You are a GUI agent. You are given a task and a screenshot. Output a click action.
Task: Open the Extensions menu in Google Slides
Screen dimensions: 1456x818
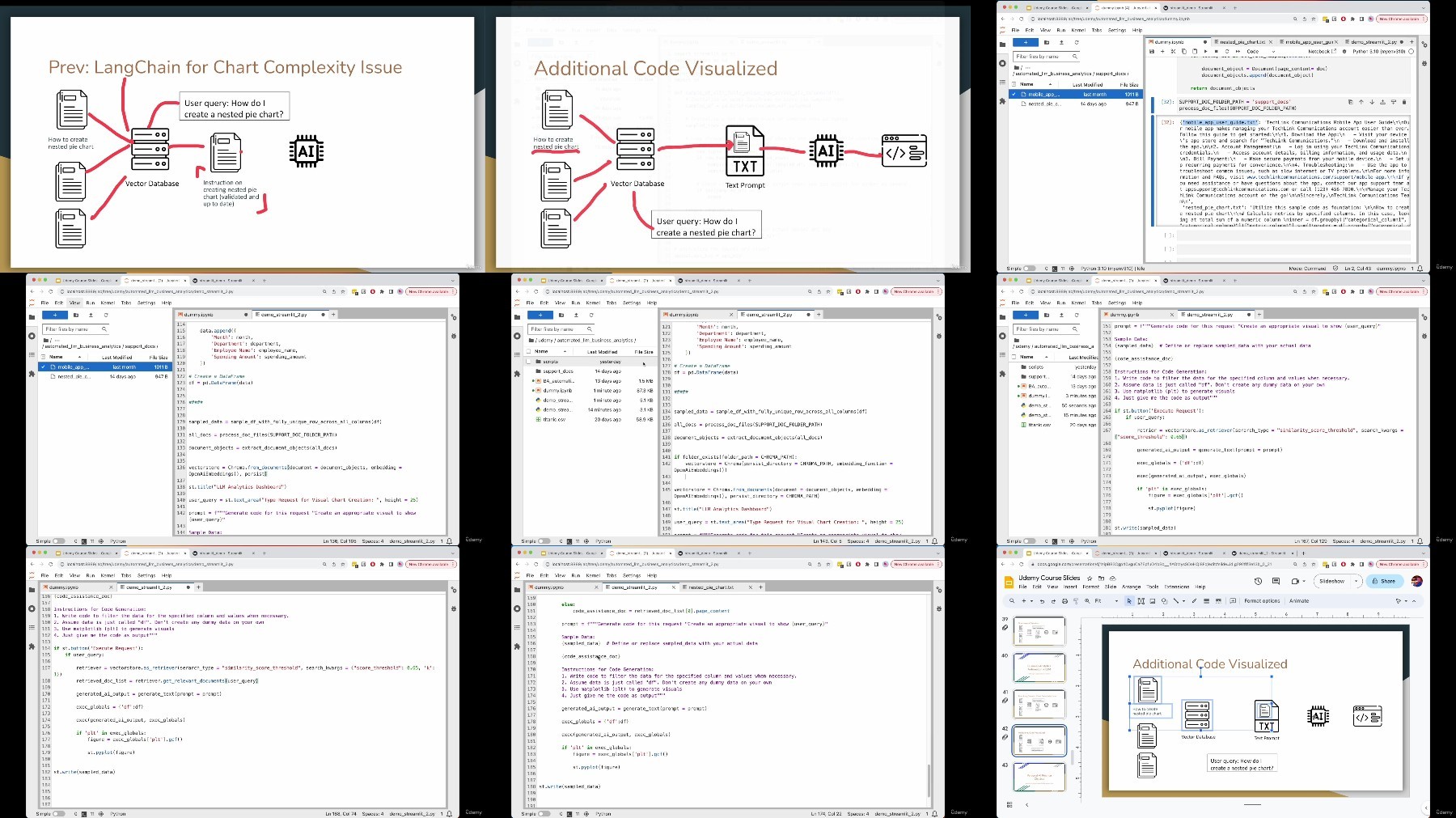(1177, 587)
